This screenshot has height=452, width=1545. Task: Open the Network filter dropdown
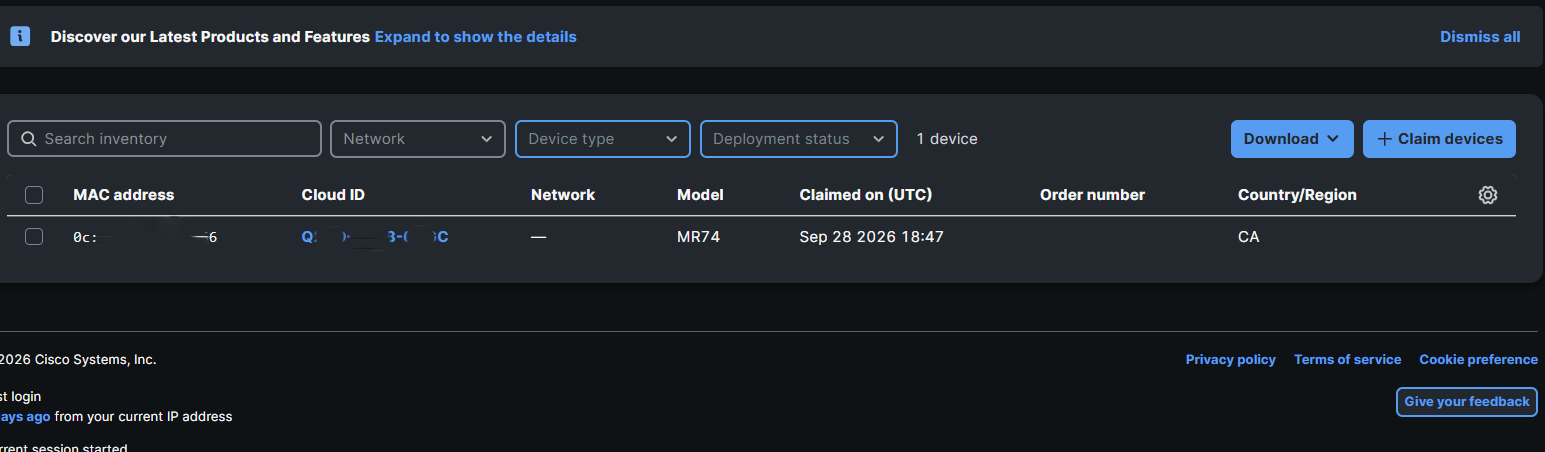click(417, 139)
